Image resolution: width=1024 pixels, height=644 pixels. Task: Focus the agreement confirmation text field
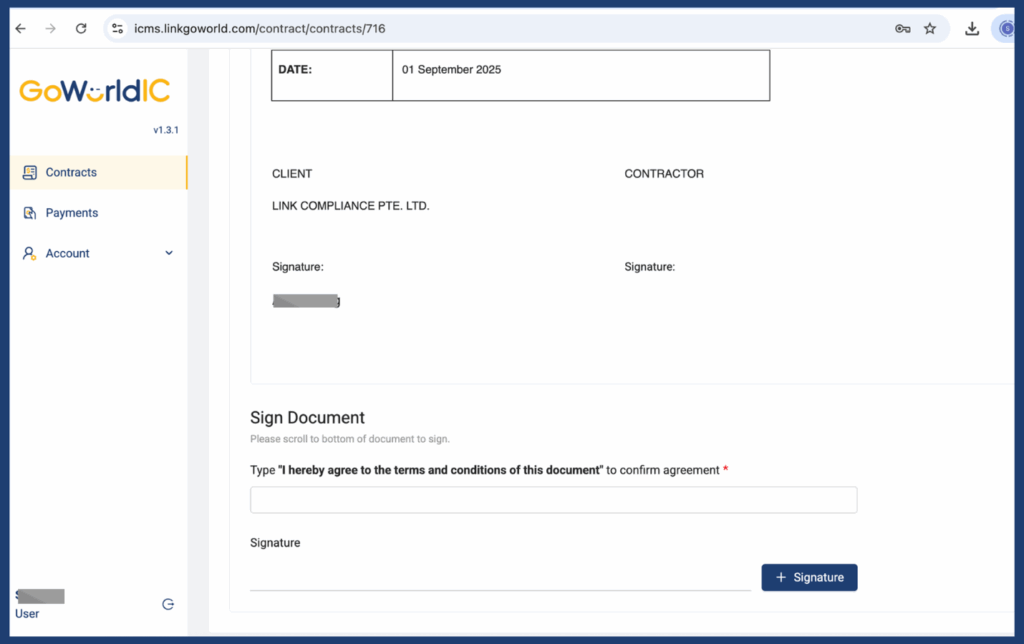(553, 500)
